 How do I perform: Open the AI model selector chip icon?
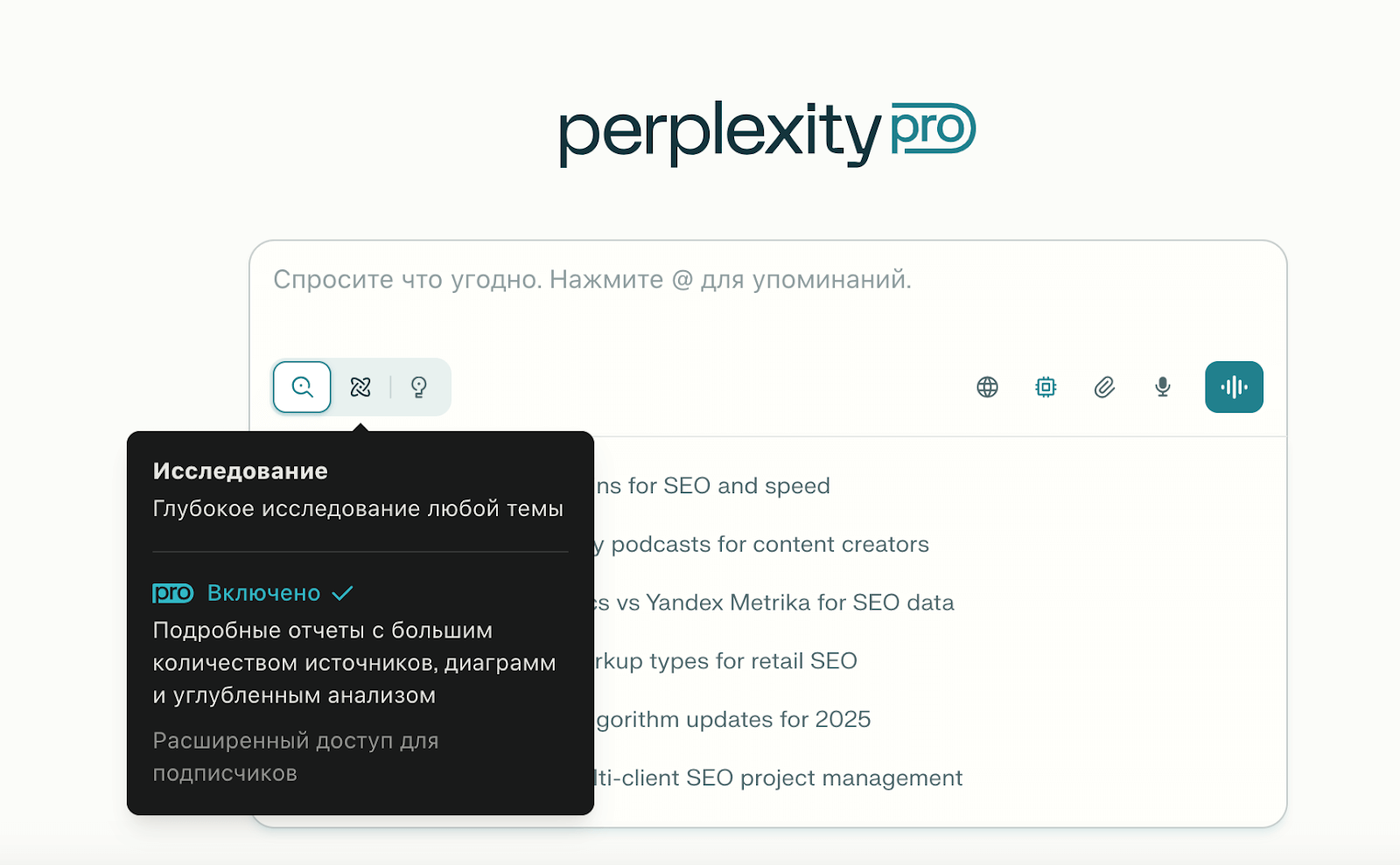pyautogui.click(x=1046, y=387)
